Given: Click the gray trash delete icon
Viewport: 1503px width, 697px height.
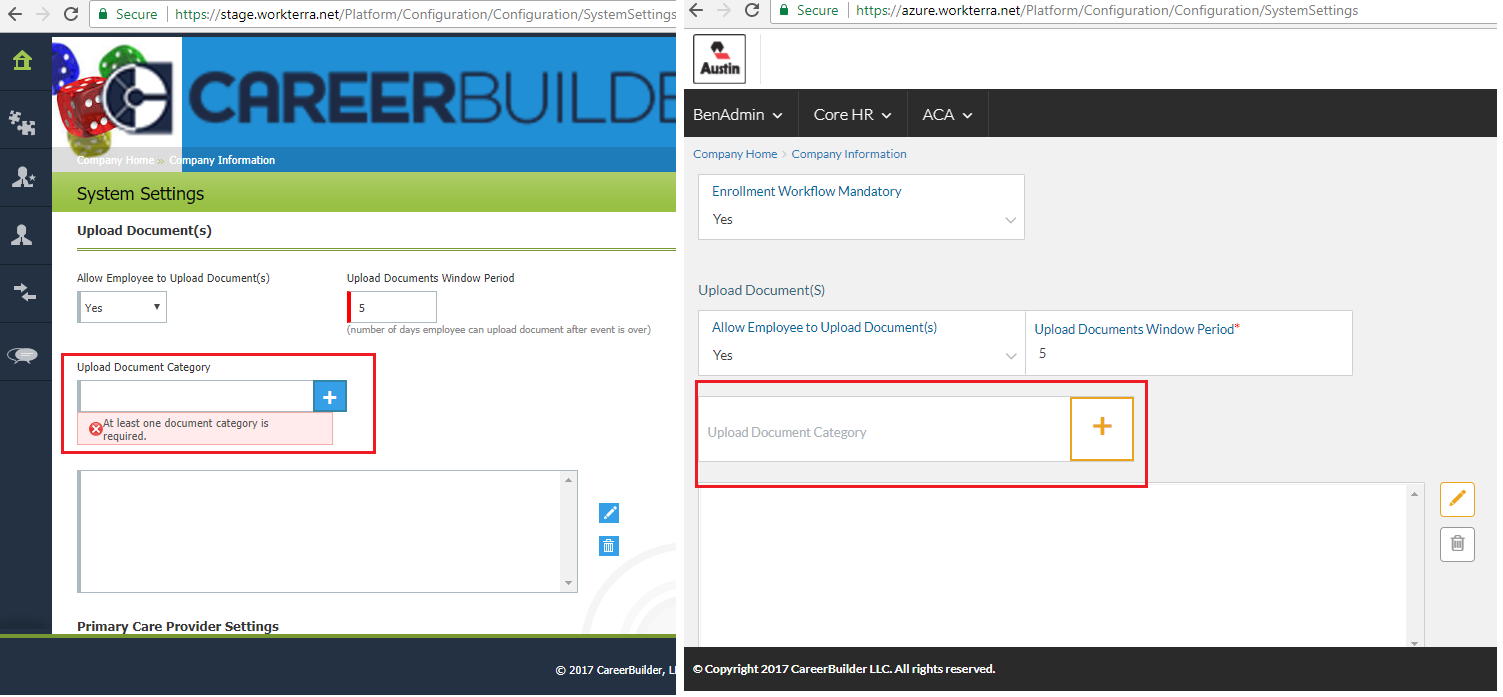Looking at the screenshot, I should pos(1457,544).
